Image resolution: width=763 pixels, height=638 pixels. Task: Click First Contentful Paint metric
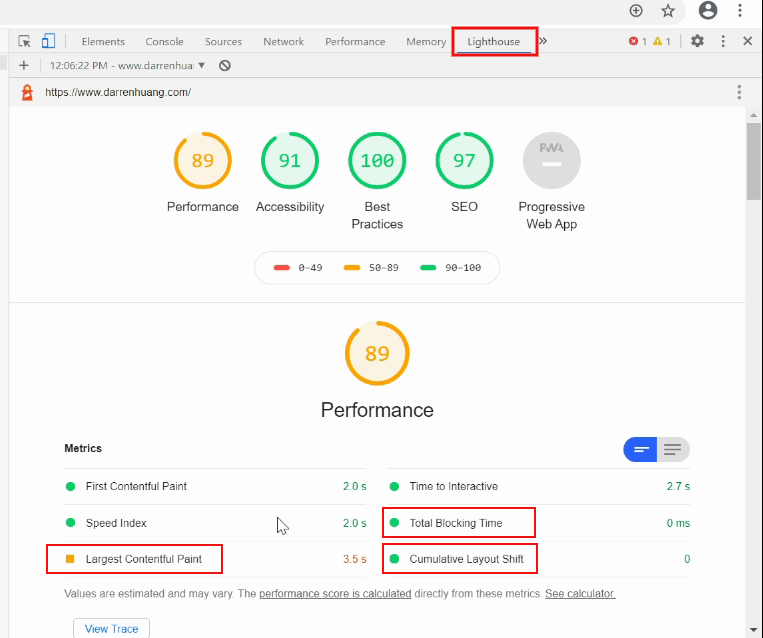216,486
